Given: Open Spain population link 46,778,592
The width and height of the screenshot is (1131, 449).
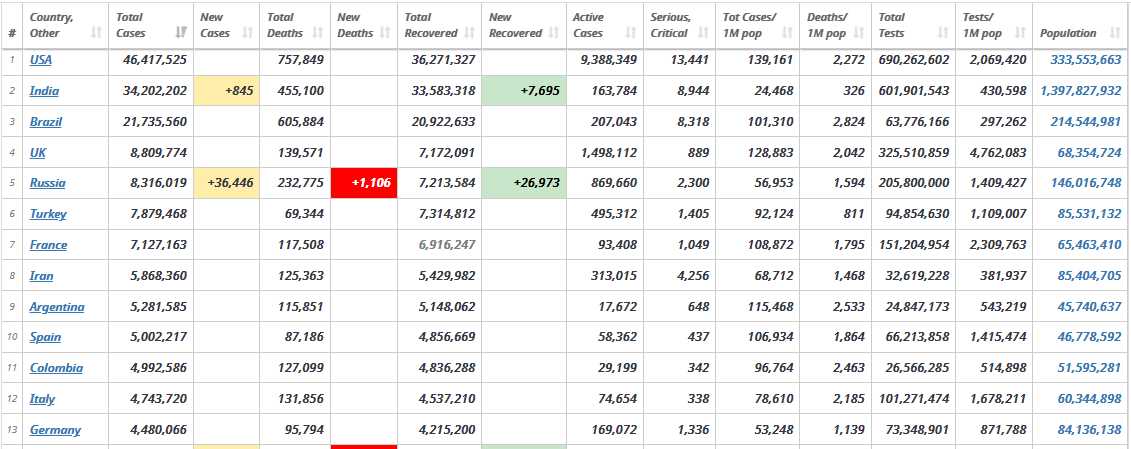Looking at the screenshot, I should coord(1089,337).
